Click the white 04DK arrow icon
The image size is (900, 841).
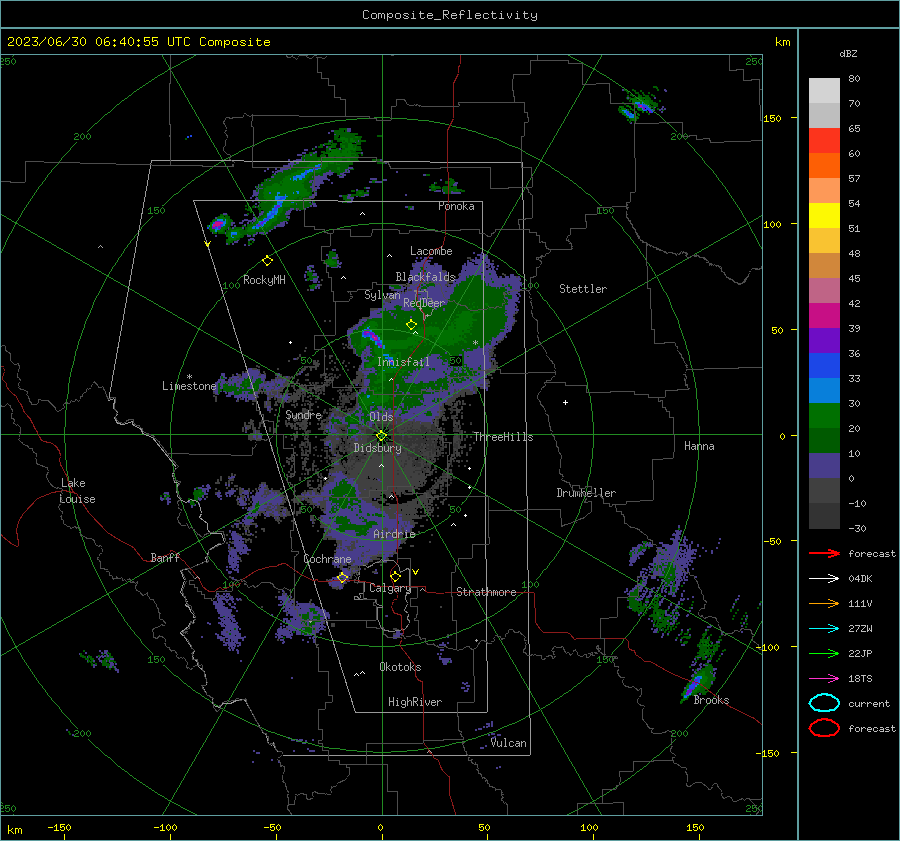[x=824, y=578]
